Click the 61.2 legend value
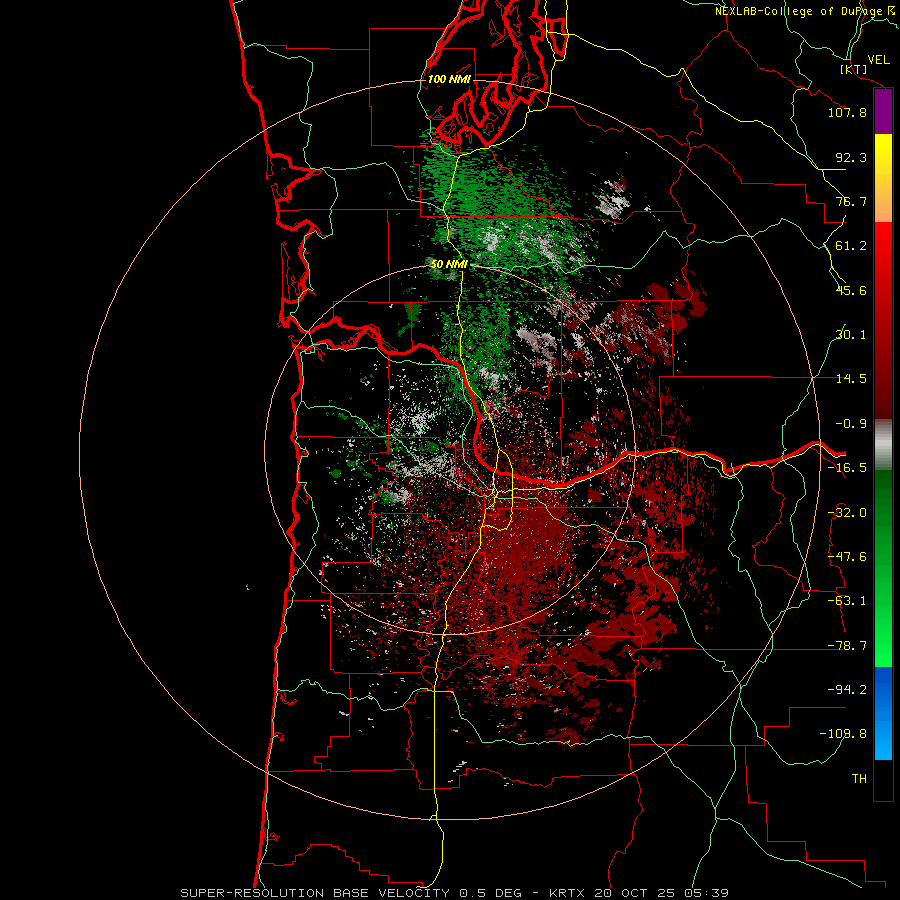900x900 pixels. tap(851, 246)
